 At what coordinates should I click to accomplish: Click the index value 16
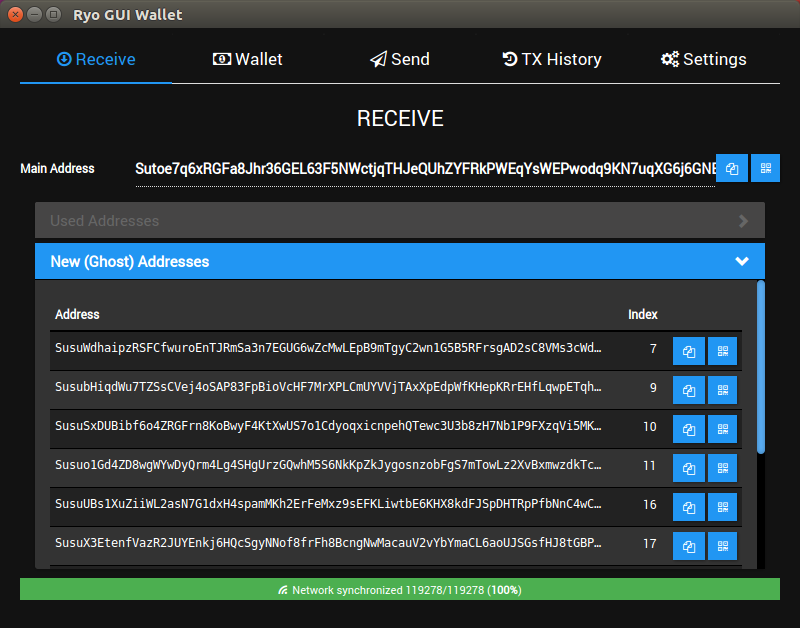[649, 505]
